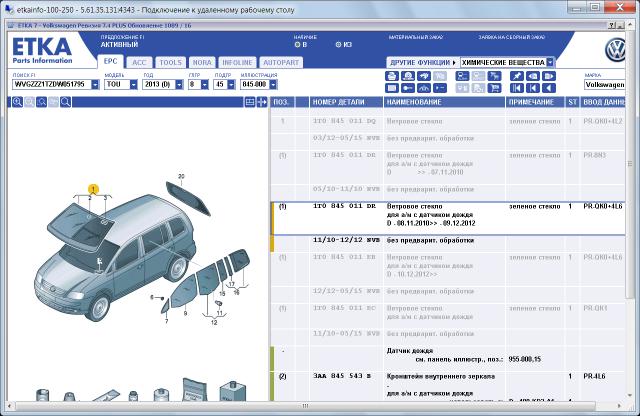
Task: Click the key-shaped toolbar icon
Action: click(408, 88)
